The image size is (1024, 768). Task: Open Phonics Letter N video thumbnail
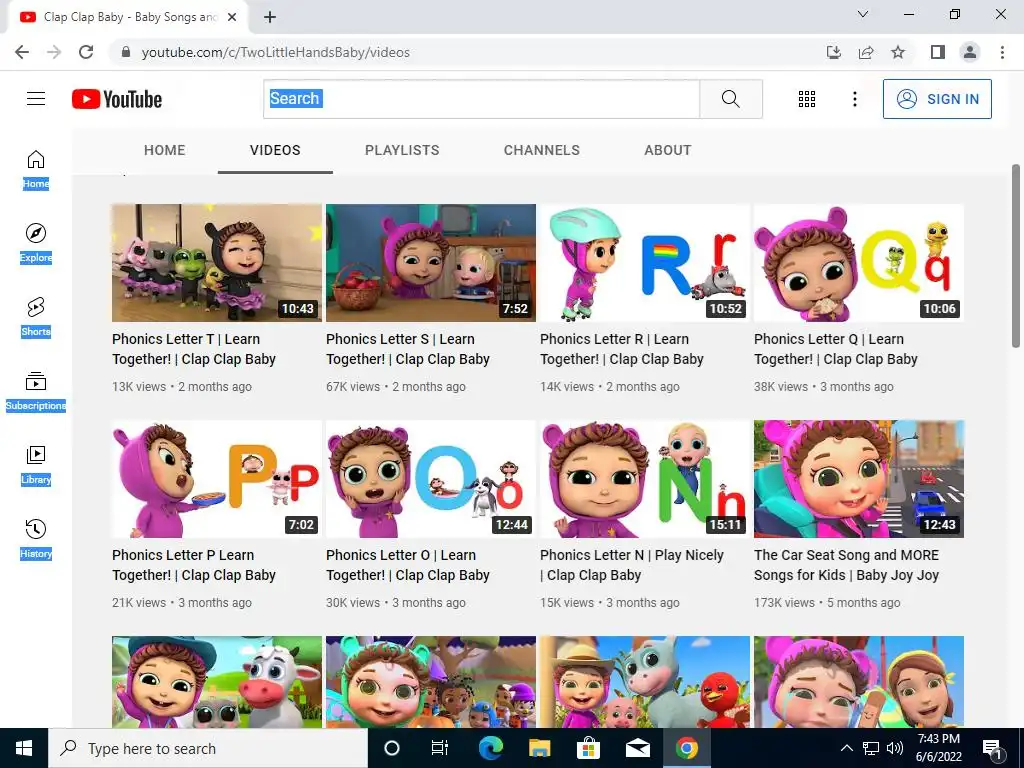pyautogui.click(x=645, y=479)
